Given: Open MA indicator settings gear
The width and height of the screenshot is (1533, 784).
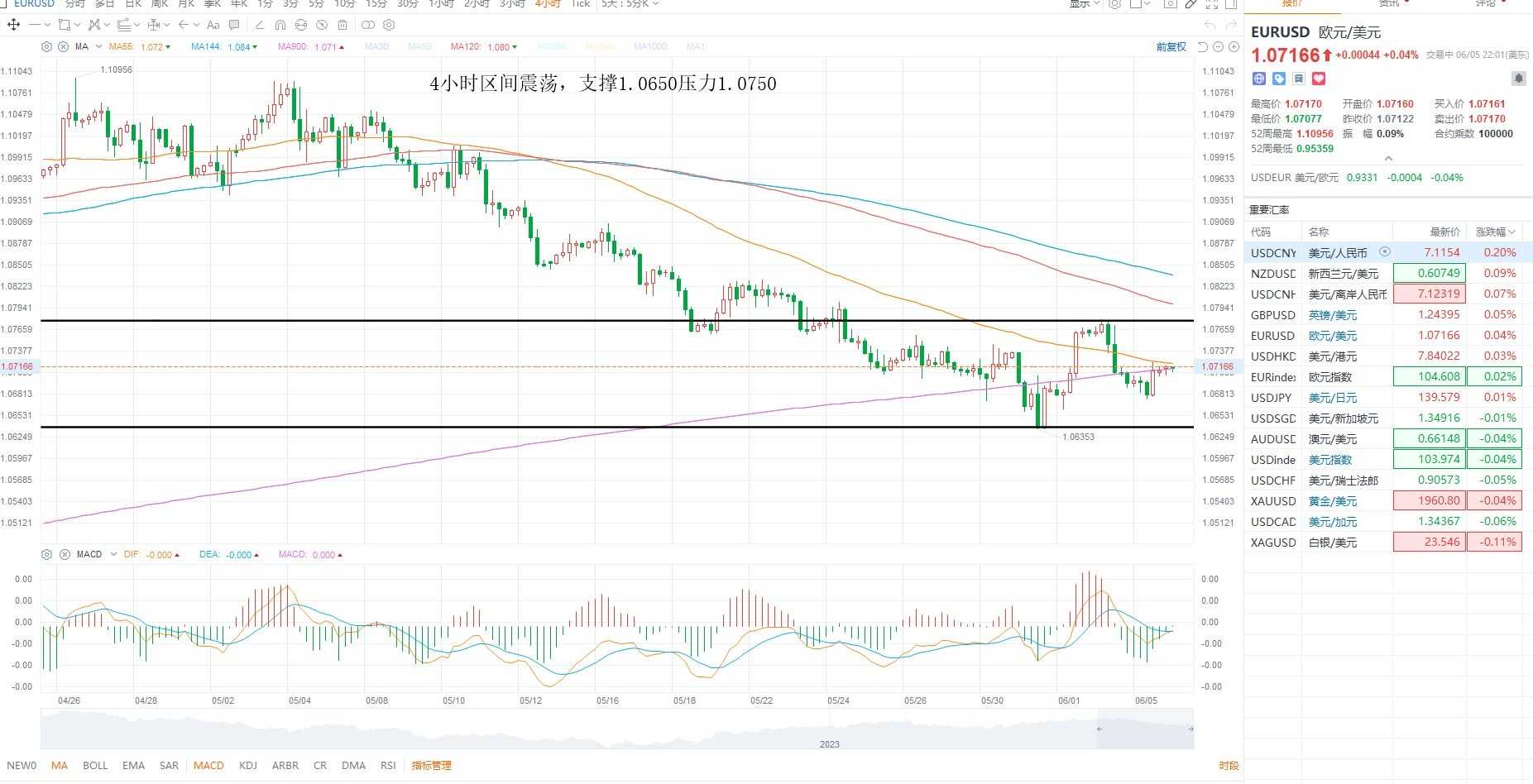Looking at the screenshot, I should point(47,46).
